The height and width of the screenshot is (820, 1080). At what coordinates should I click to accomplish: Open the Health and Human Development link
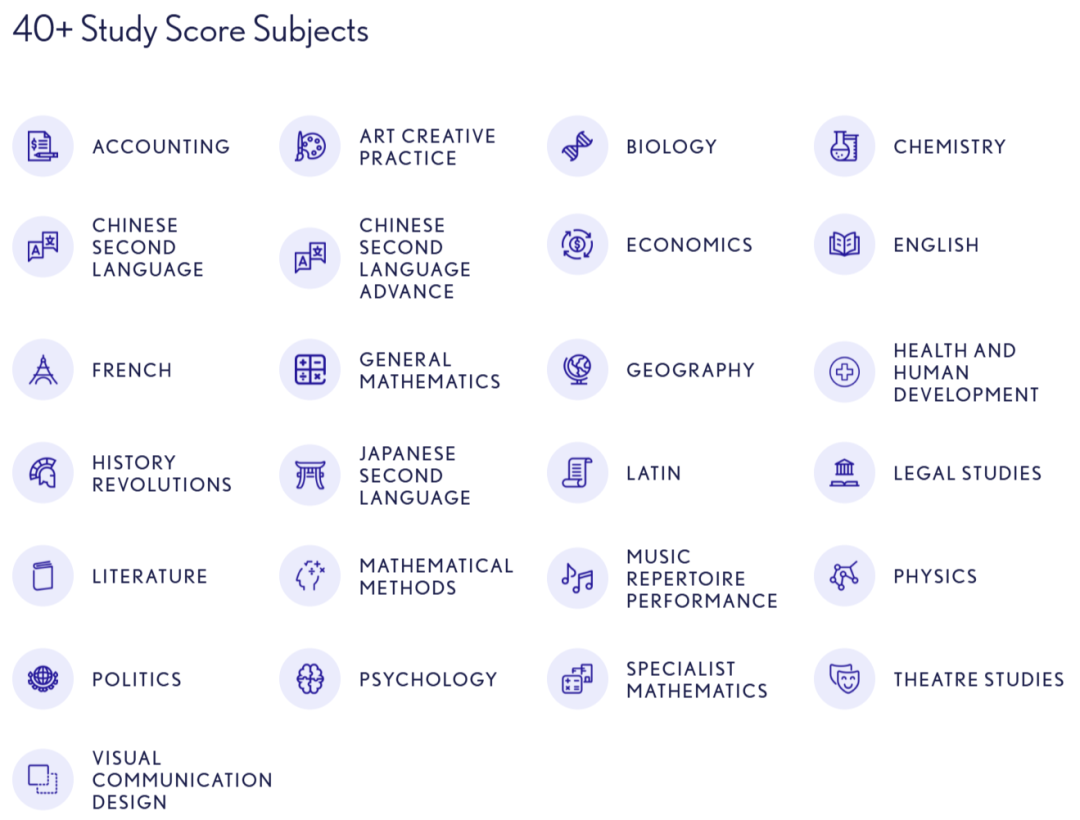click(x=965, y=372)
